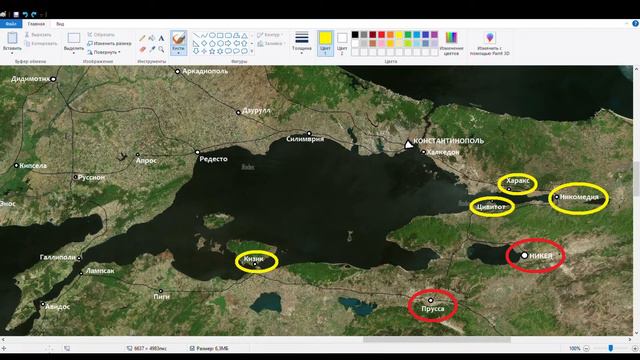Image resolution: width=640 pixels, height=360 pixels.
Task: Expand the Выделить selection dropdown arrow
Action: (73, 53)
